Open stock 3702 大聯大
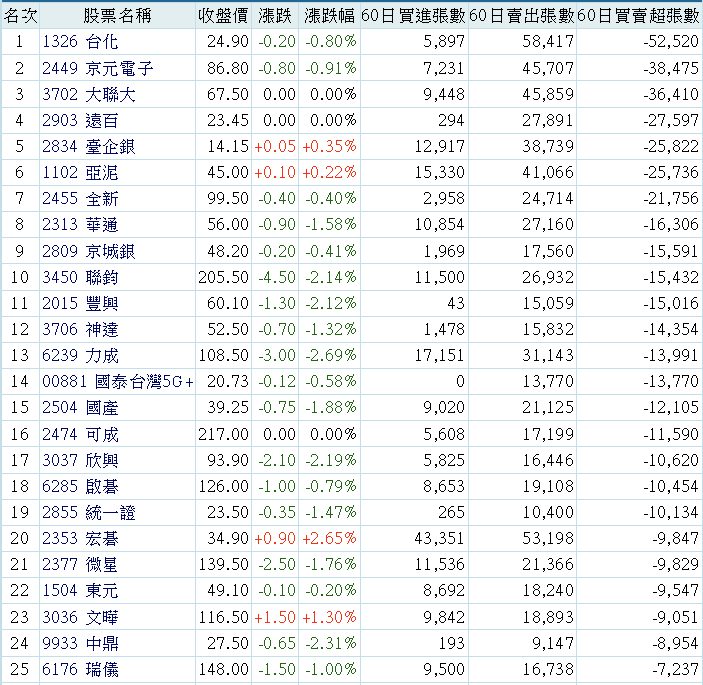 [89, 94]
